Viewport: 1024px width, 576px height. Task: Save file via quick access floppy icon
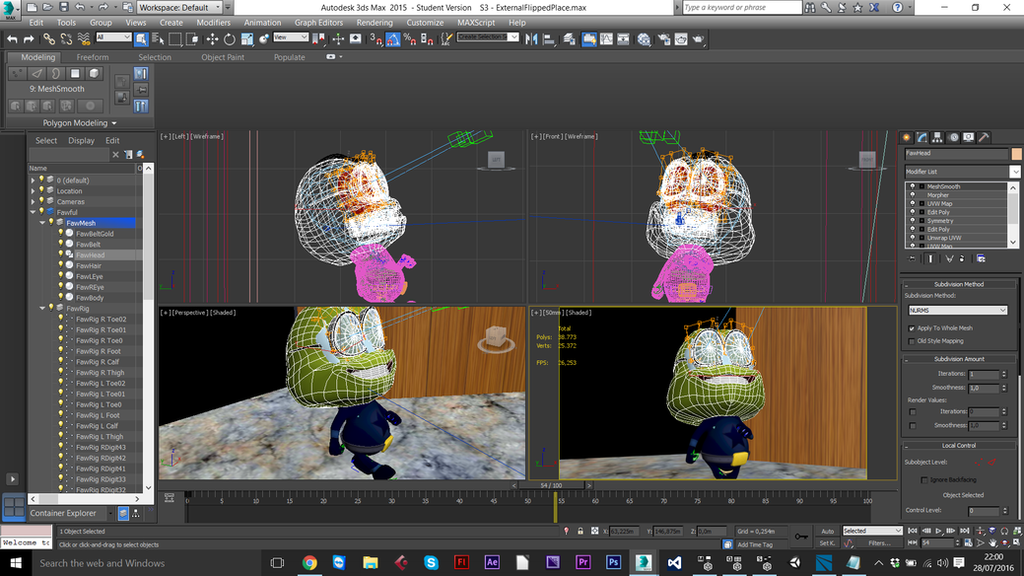tap(63, 7)
